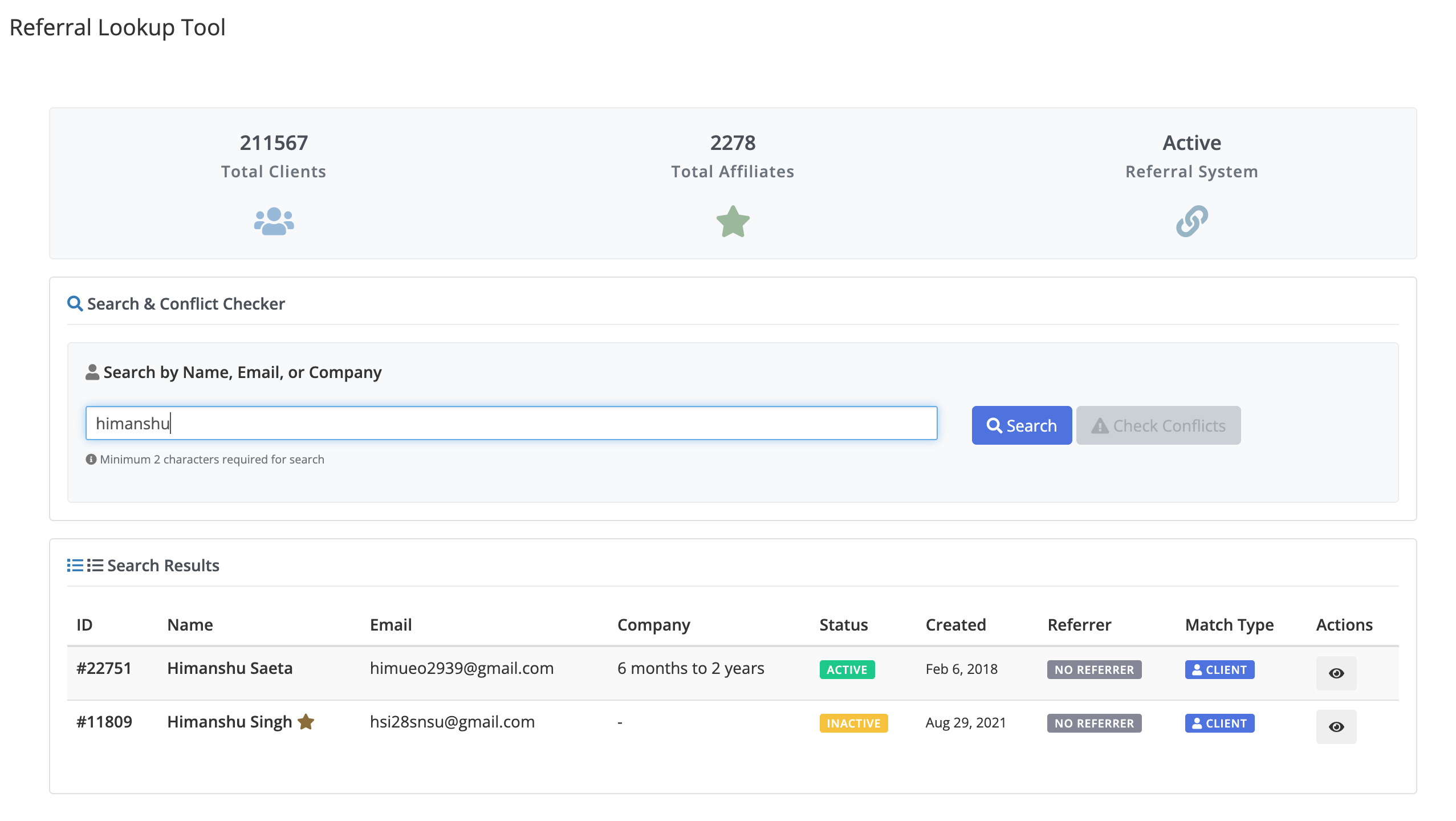Screen dimensions: 1456x821
Task: Click the 2278 total affiliates number
Action: [733, 143]
